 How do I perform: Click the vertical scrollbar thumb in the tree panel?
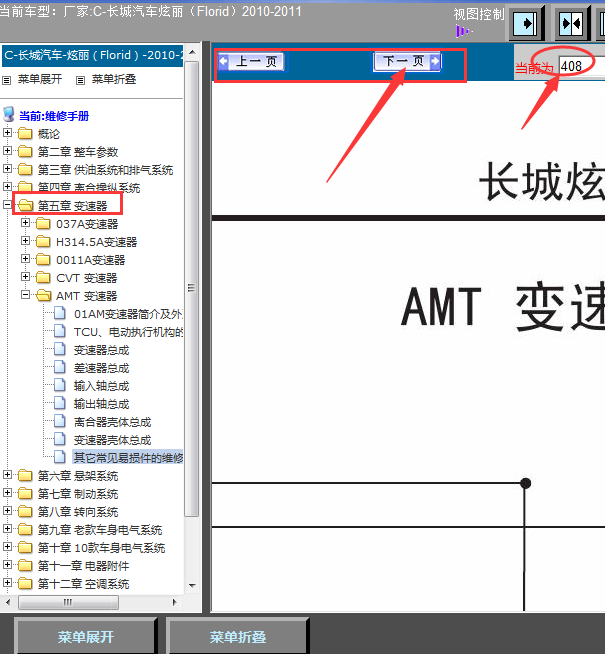[x=192, y=289]
